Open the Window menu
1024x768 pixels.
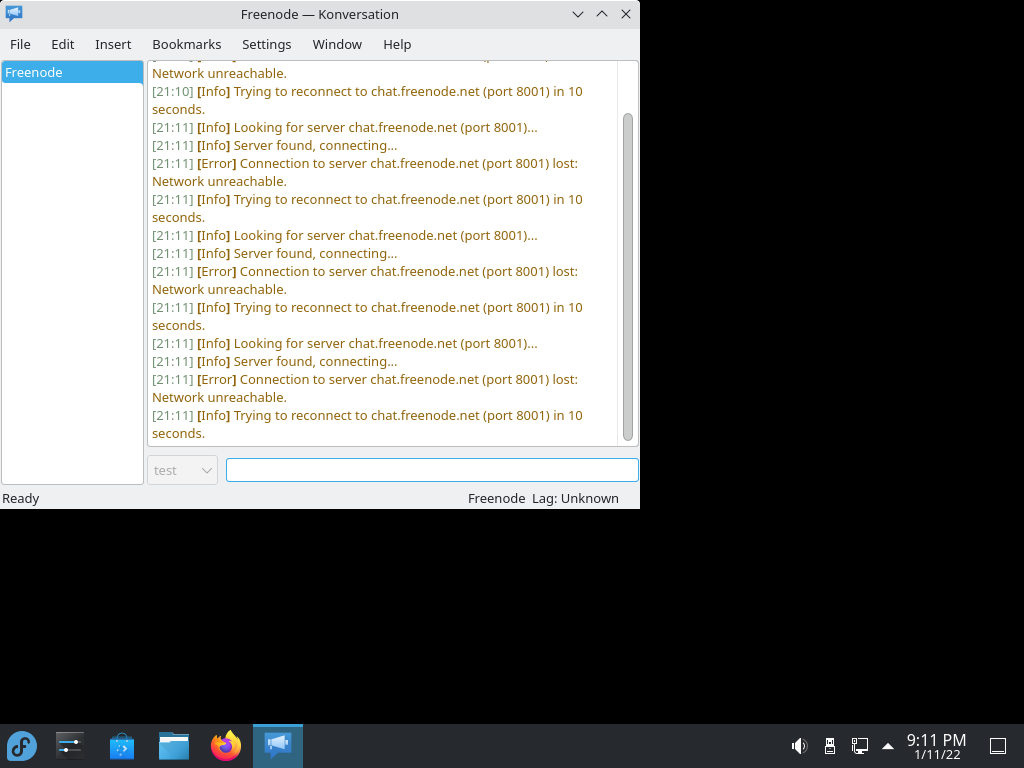(x=337, y=44)
